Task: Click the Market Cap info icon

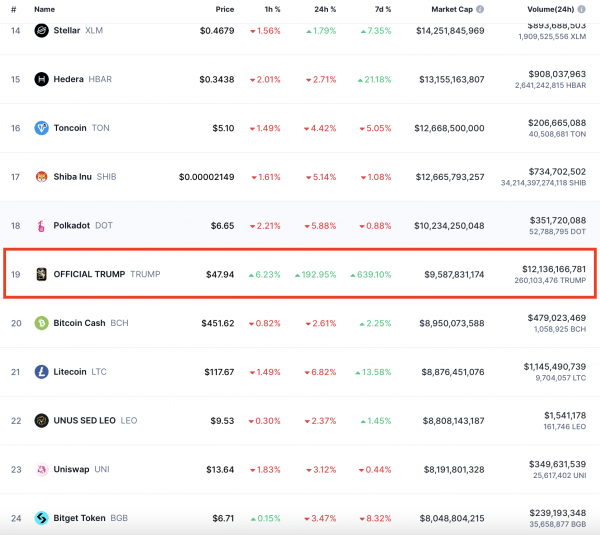Action: tap(480, 9)
